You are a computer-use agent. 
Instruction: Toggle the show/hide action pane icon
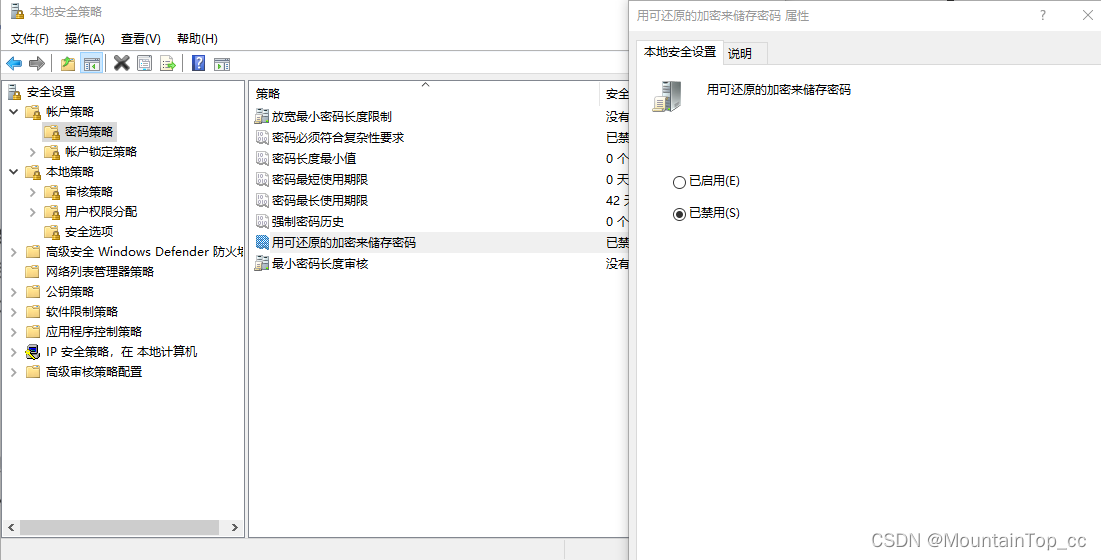(x=222, y=64)
